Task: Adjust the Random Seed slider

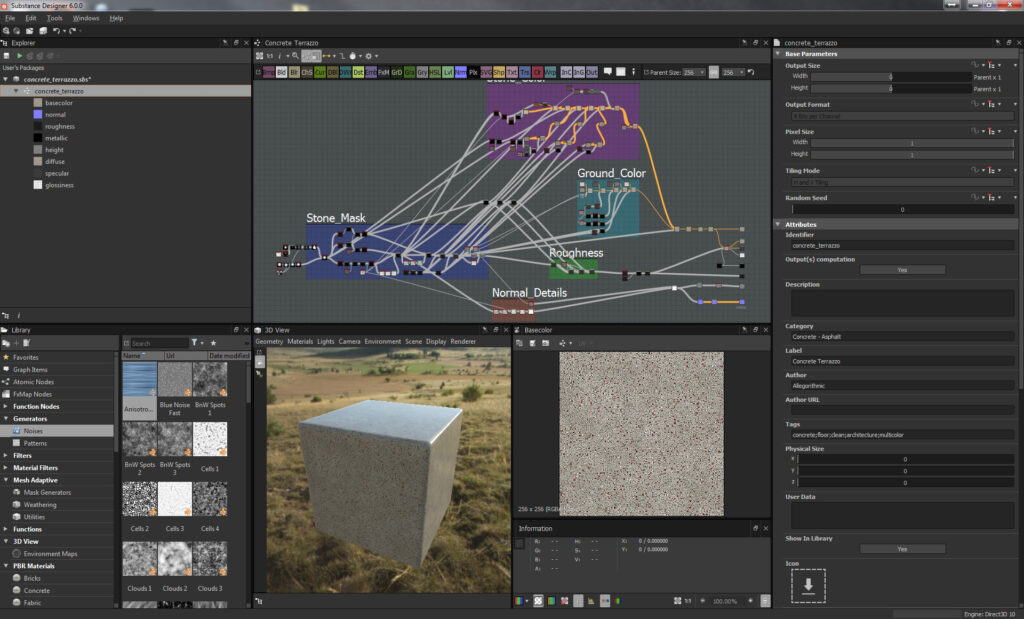Action: click(903, 210)
